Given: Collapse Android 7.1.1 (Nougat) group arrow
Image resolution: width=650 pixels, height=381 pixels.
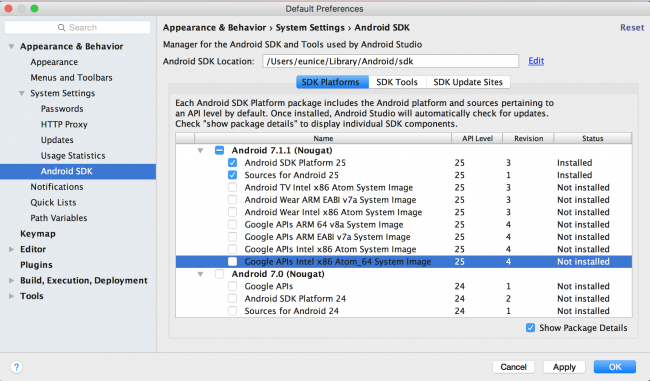Looking at the screenshot, I should (200, 150).
